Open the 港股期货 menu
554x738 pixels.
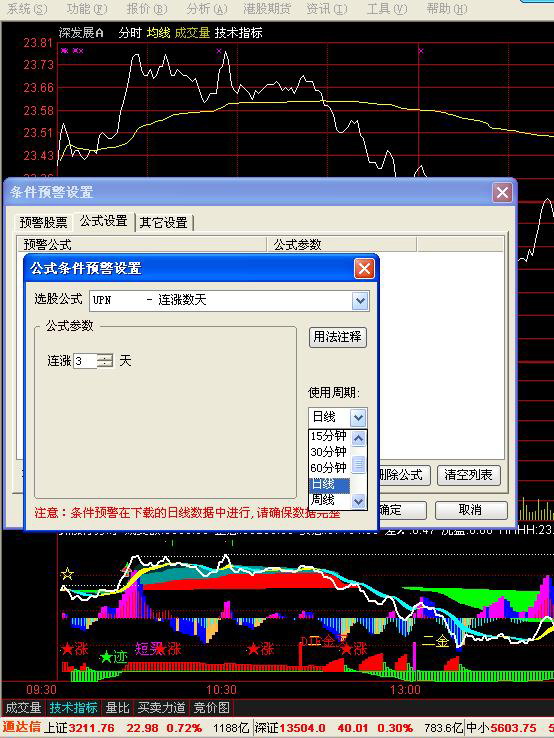coord(267,9)
